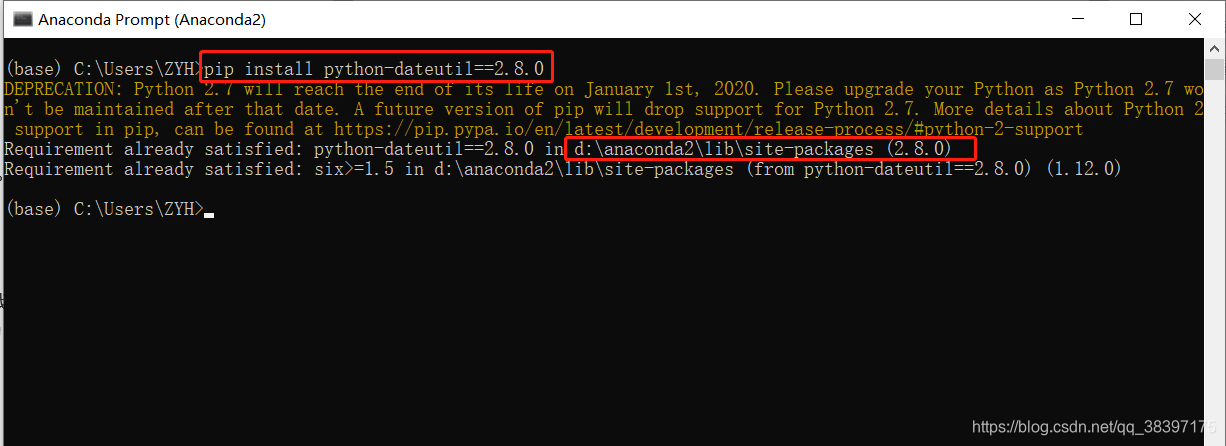Click the "Anaconda Prompt (Anaconda2)" title text

(x=152, y=19)
